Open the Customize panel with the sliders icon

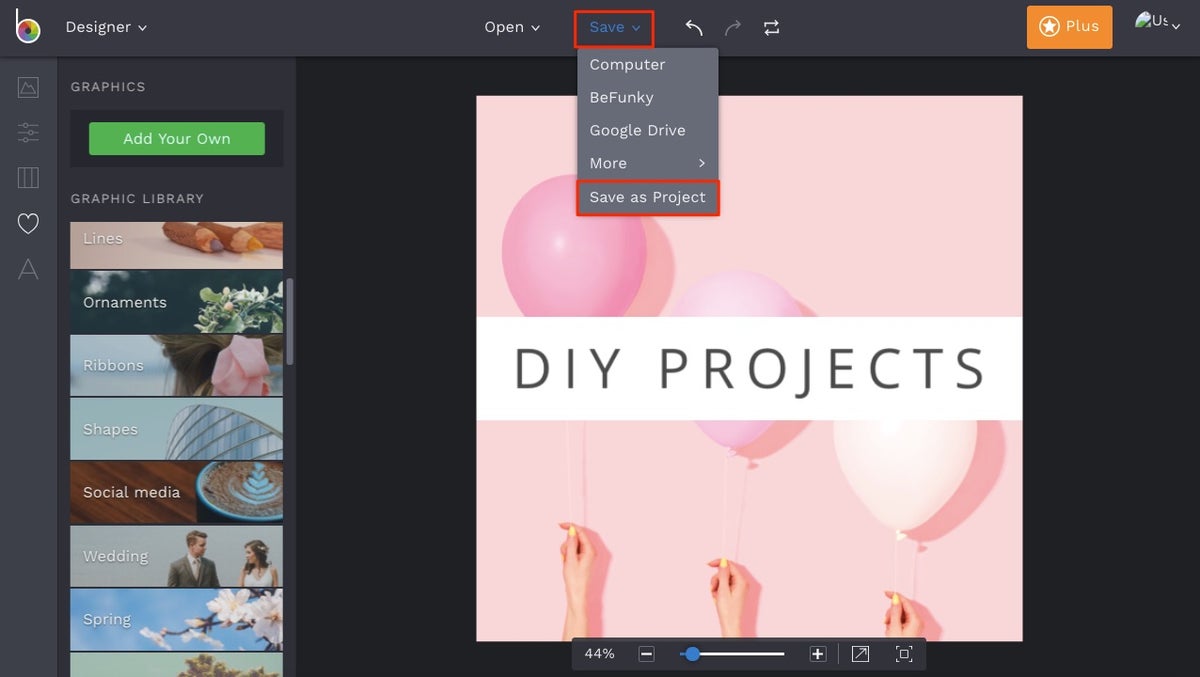[x=28, y=132]
